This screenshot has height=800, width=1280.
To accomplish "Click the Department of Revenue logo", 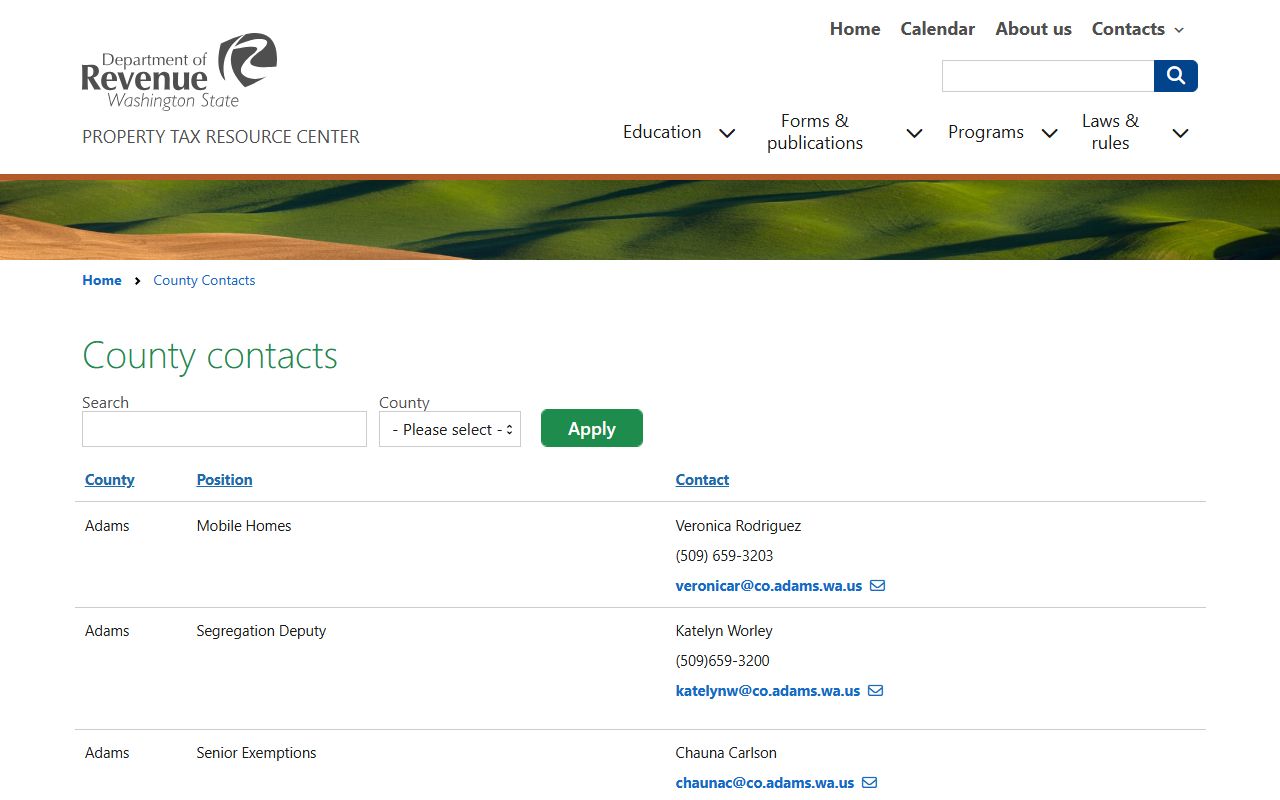I will (x=179, y=71).
